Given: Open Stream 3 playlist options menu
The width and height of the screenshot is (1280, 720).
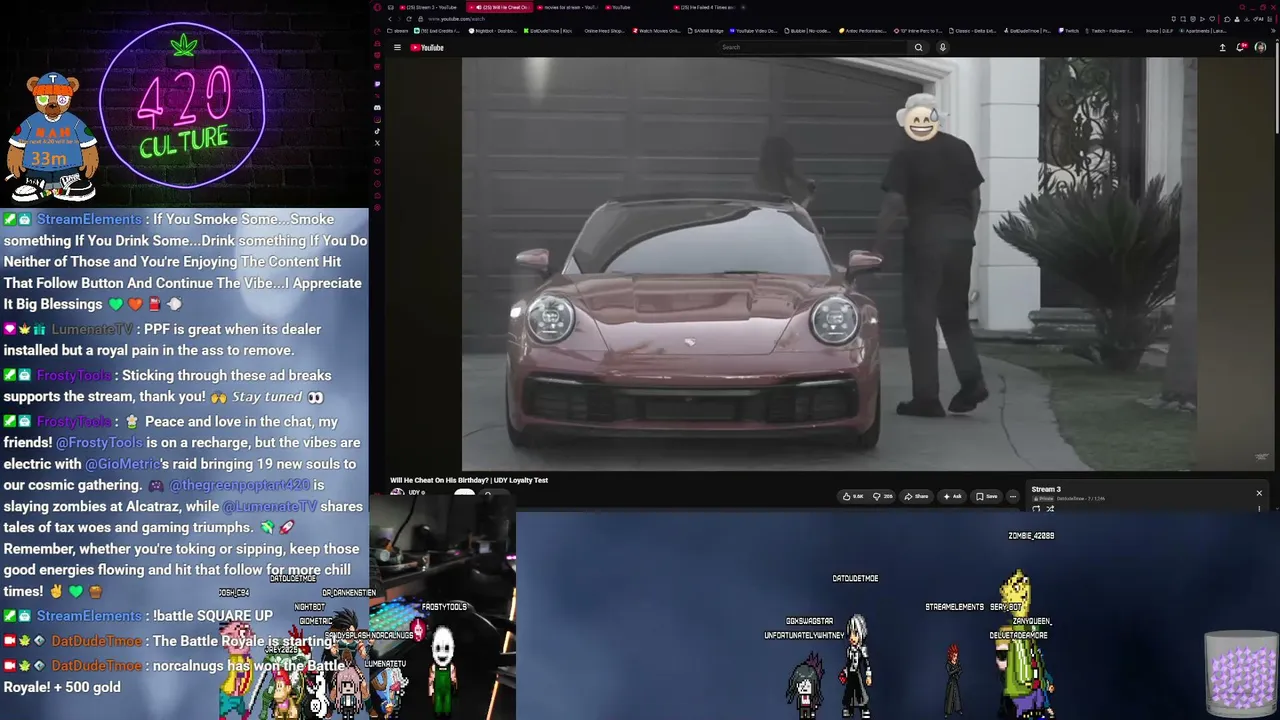Looking at the screenshot, I should (1259, 508).
